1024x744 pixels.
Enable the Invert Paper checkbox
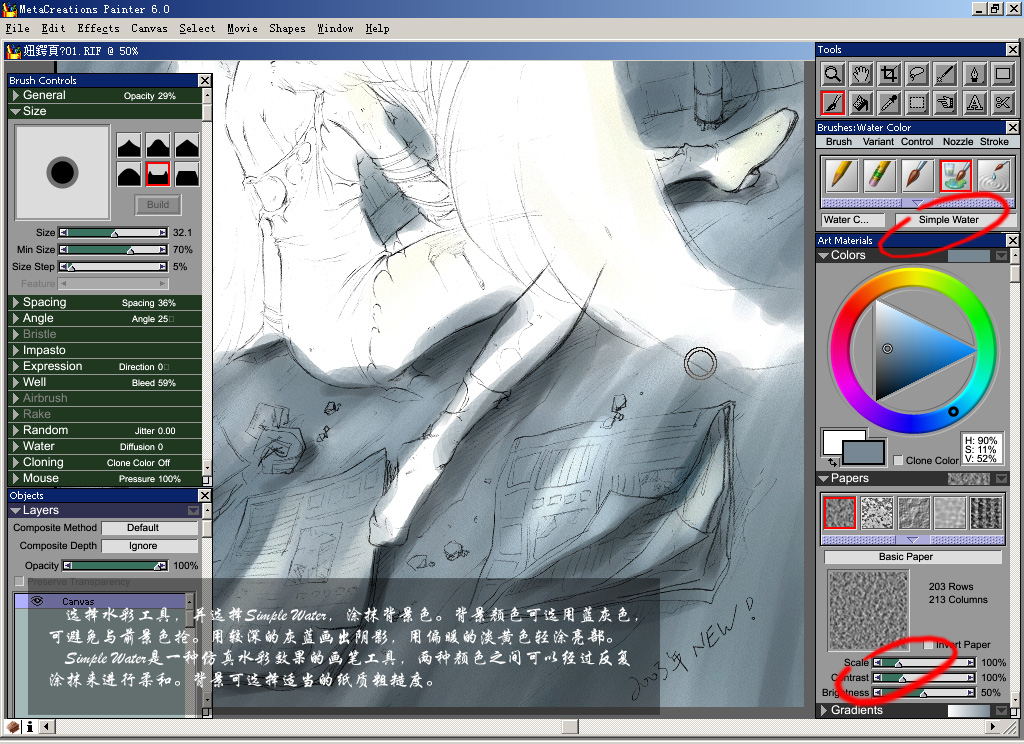click(x=928, y=644)
